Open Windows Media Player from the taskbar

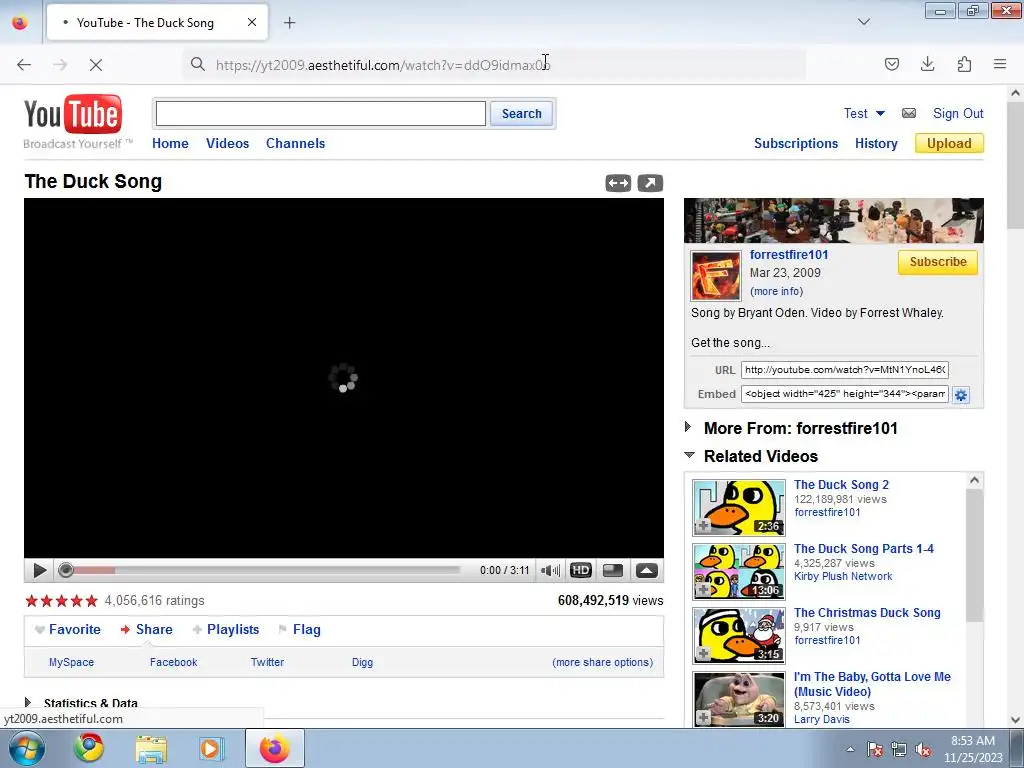[x=211, y=748]
